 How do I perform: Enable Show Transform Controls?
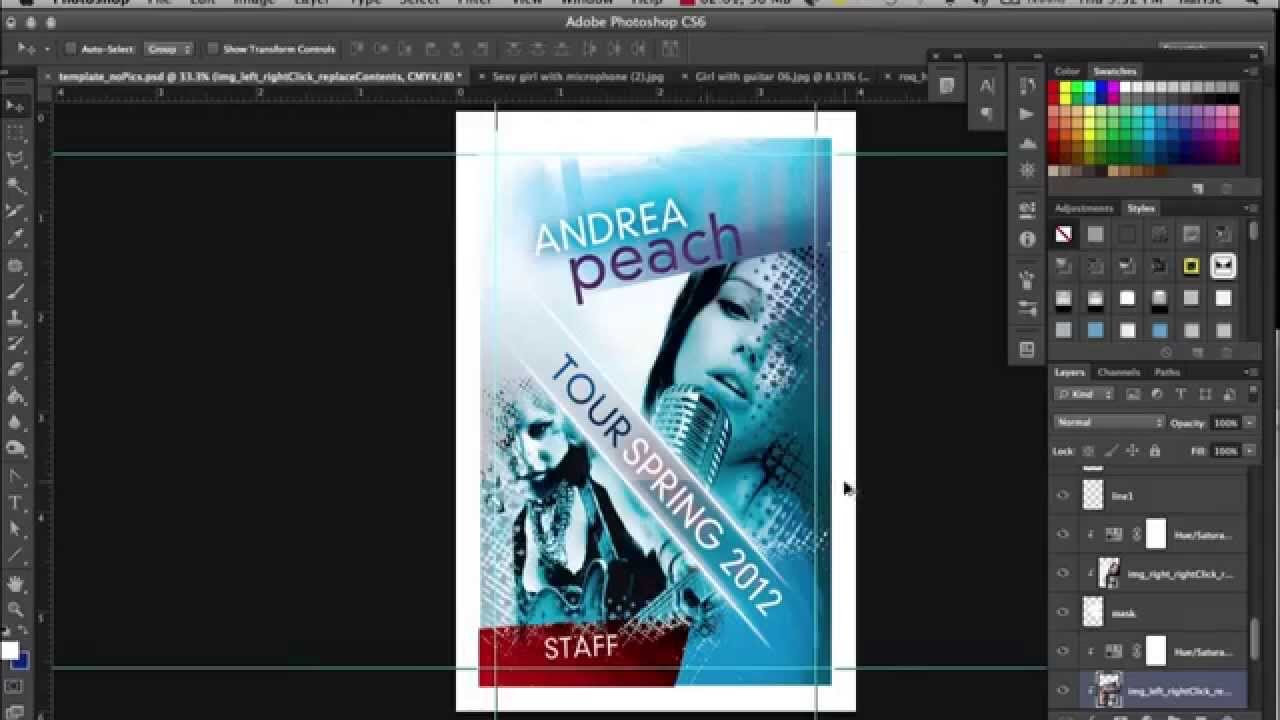tap(213, 48)
